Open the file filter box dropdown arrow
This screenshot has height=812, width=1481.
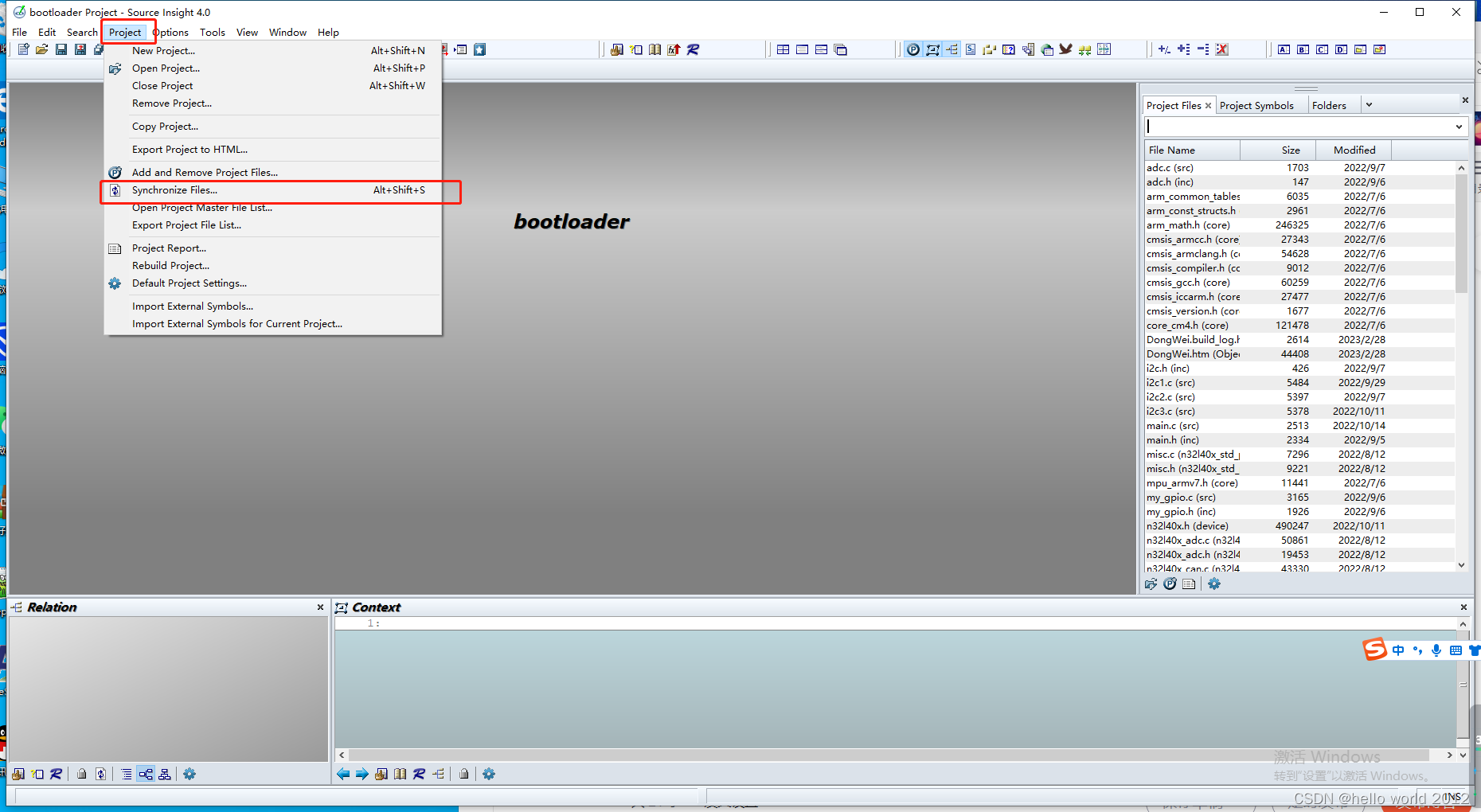(x=1459, y=127)
